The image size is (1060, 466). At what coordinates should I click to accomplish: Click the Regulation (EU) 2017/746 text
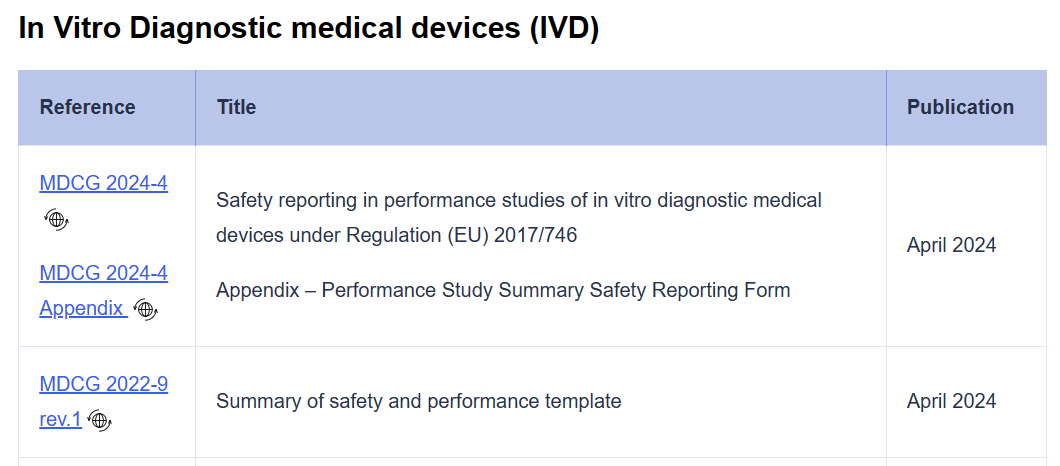[462, 236]
